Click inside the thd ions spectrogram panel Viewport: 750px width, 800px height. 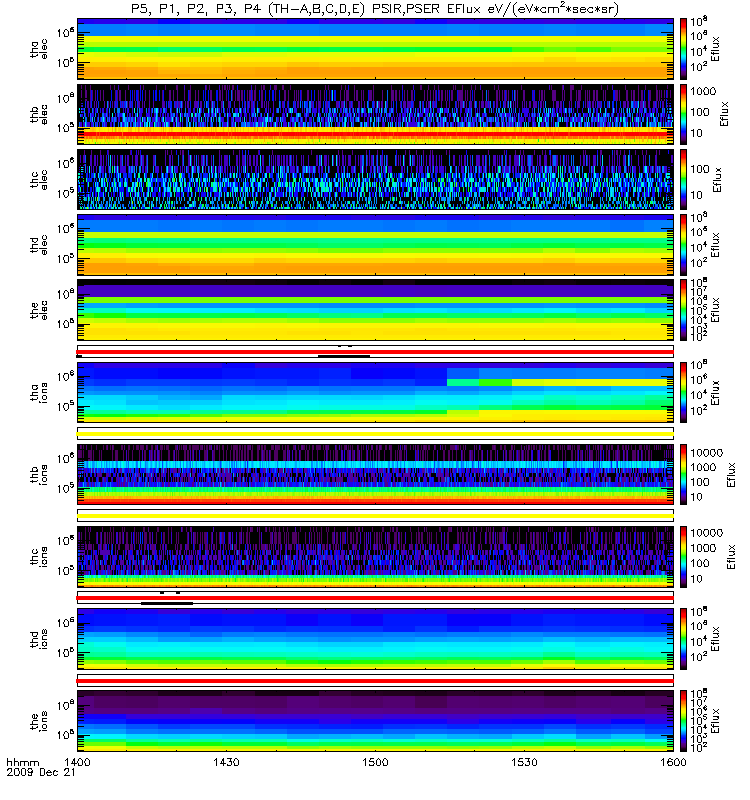coord(375,639)
